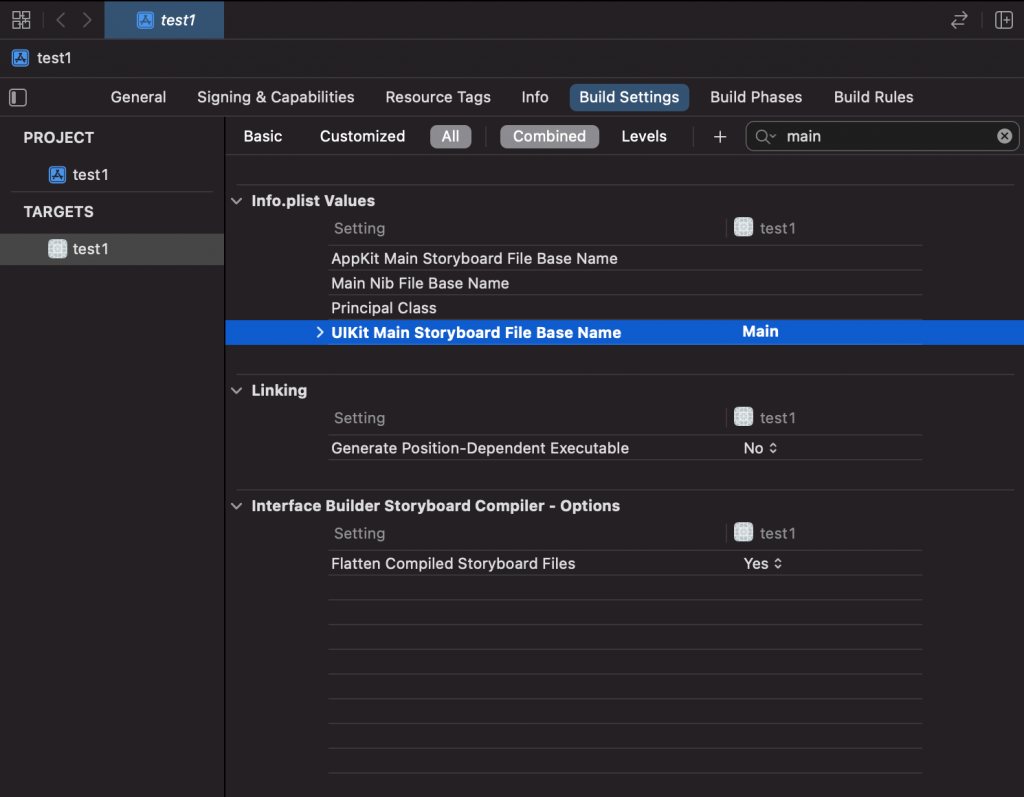Switch to Combined view
The width and height of the screenshot is (1024, 797).
[x=549, y=137]
